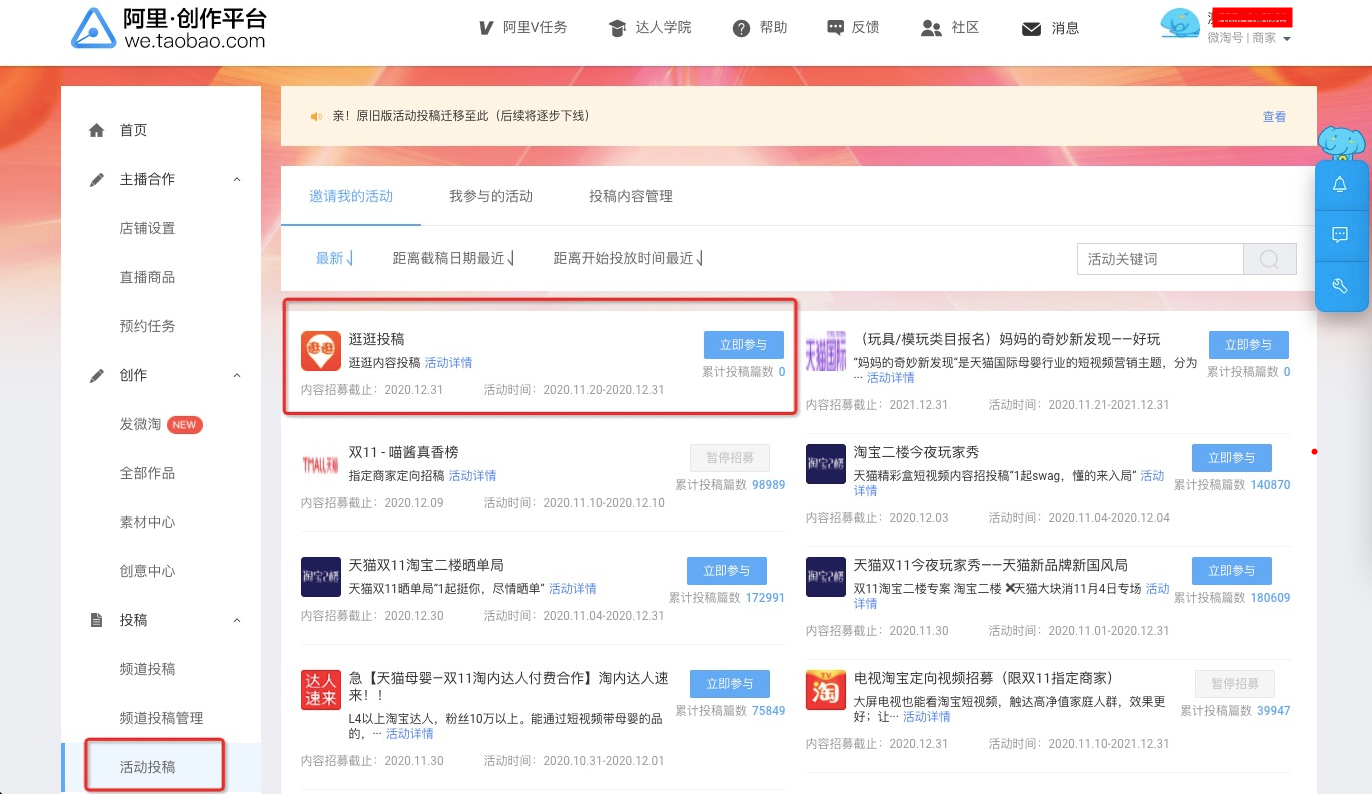The width and height of the screenshot is (1372, 794).
Task: Click the speaker announcement icon in notice bar
Action: click(316, 116)
